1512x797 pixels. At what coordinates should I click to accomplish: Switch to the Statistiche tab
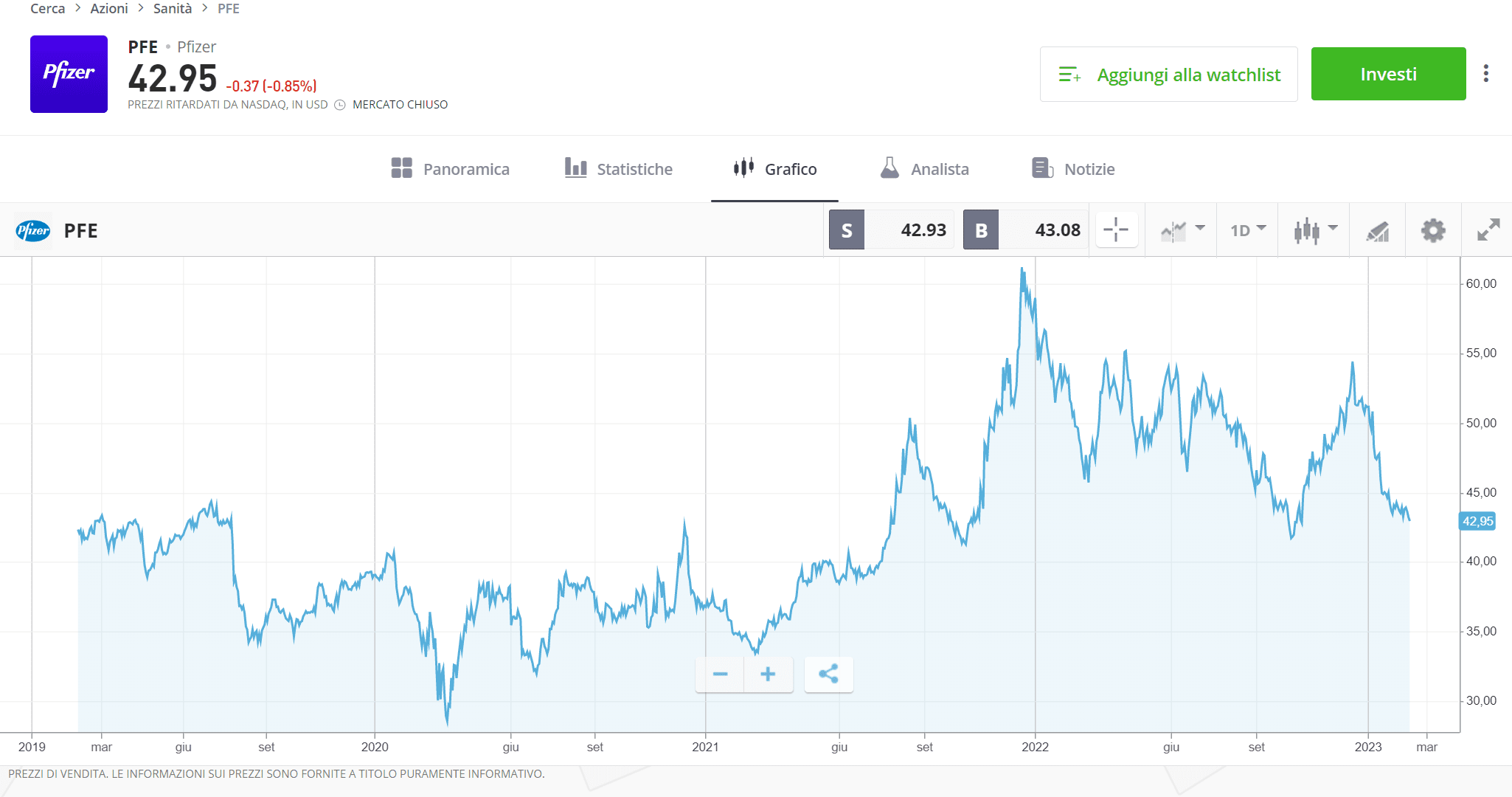pyautogui.click(x=618, y=169)
